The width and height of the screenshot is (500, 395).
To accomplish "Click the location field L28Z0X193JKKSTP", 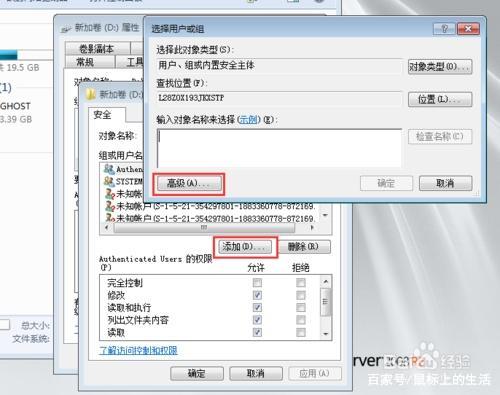I will (x=279, y=98).
